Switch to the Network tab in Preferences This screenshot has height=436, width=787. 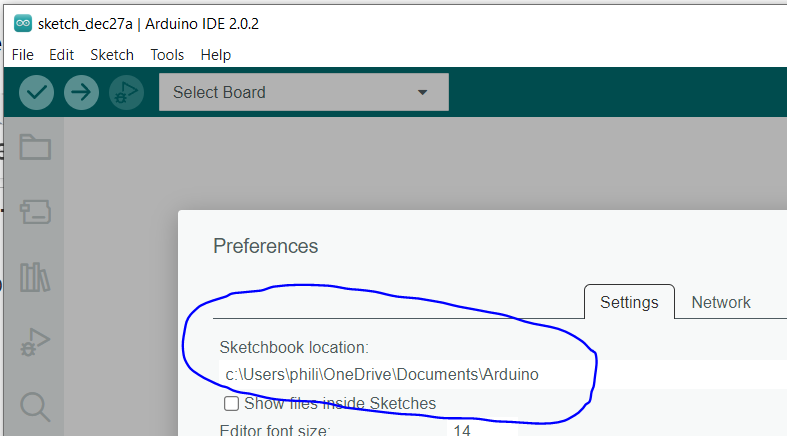click(720, 302)
